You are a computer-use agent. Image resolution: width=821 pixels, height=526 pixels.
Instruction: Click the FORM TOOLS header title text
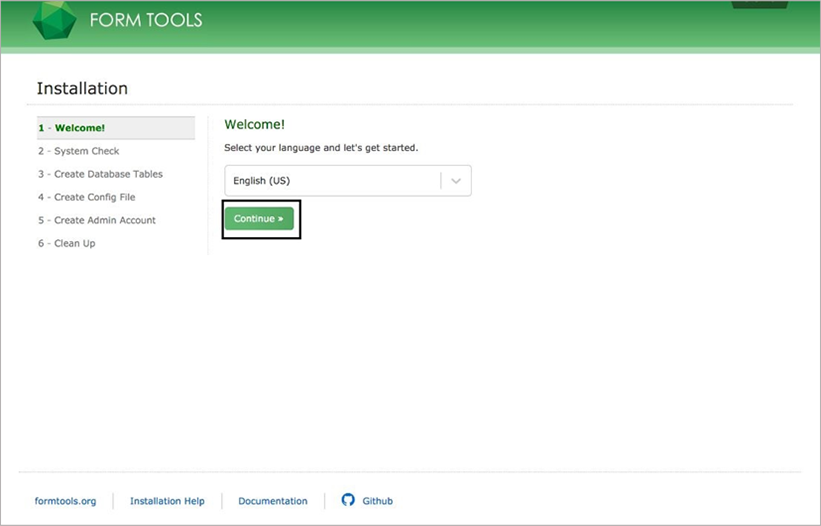(146, 20)
